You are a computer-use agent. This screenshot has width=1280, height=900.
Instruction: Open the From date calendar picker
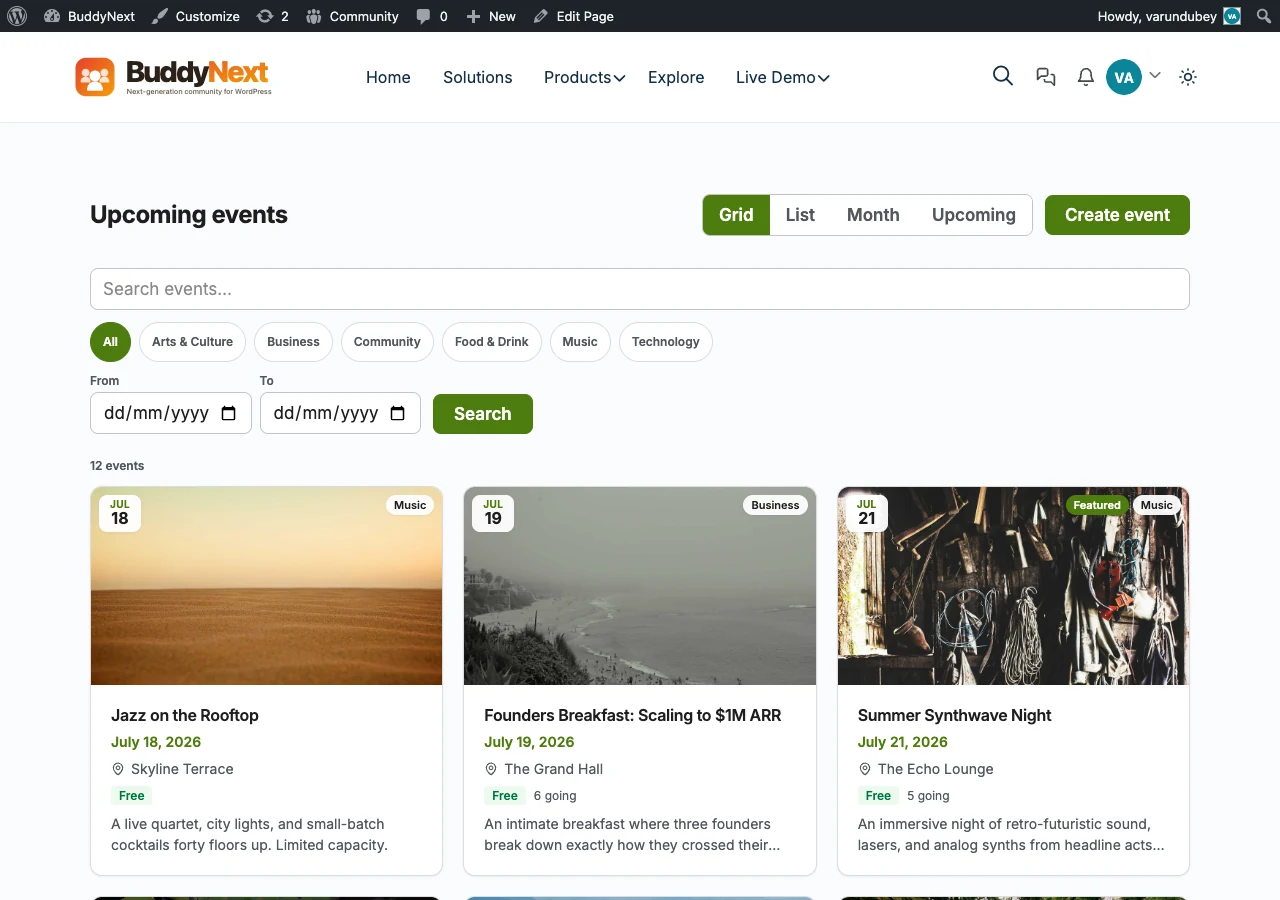(228, 414)
